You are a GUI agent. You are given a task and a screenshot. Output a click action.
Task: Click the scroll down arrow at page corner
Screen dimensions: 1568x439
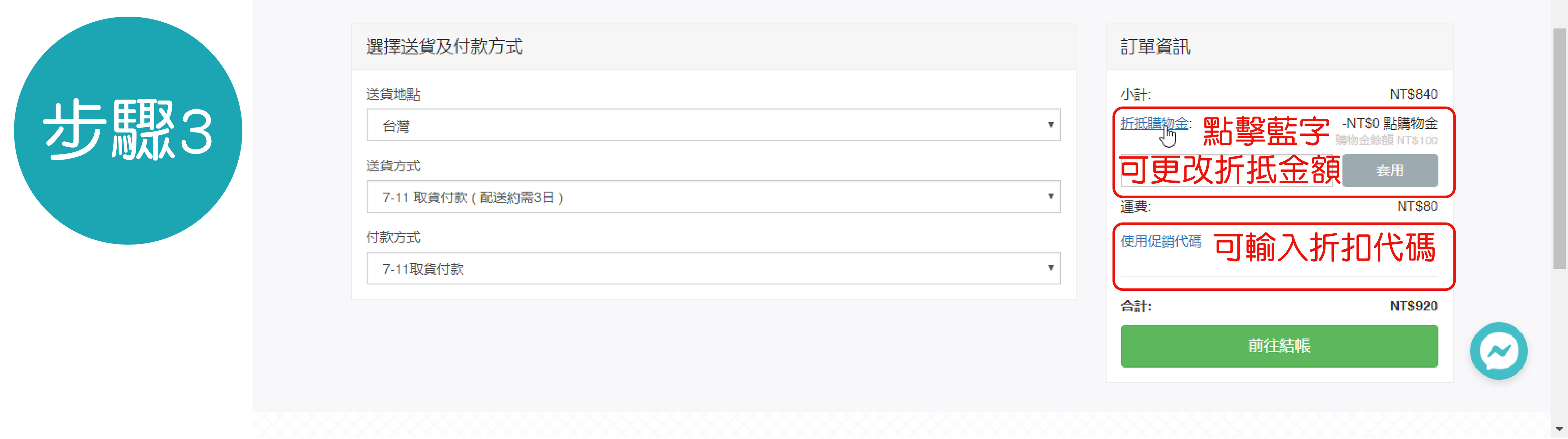(x=1560, y=430)
